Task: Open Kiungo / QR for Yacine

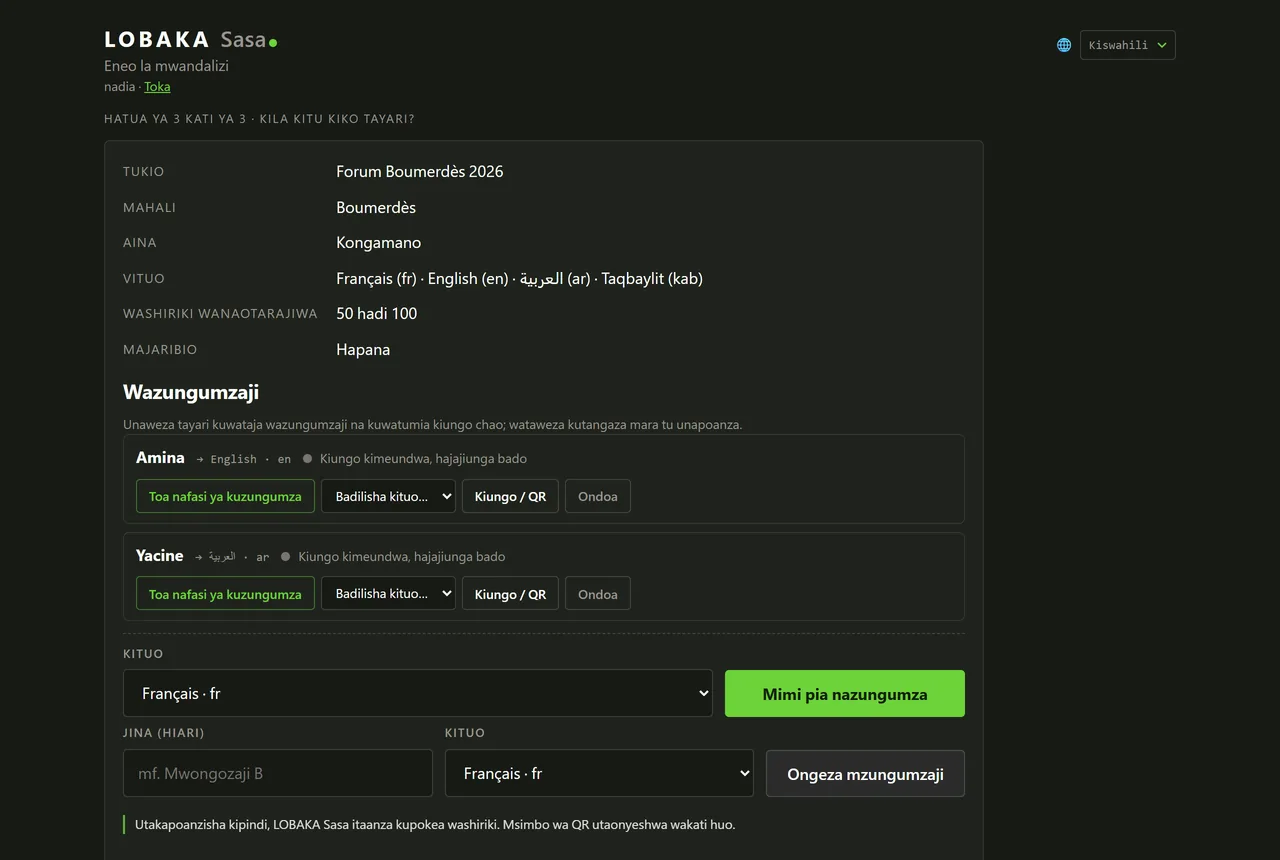Action: [510, 594]
